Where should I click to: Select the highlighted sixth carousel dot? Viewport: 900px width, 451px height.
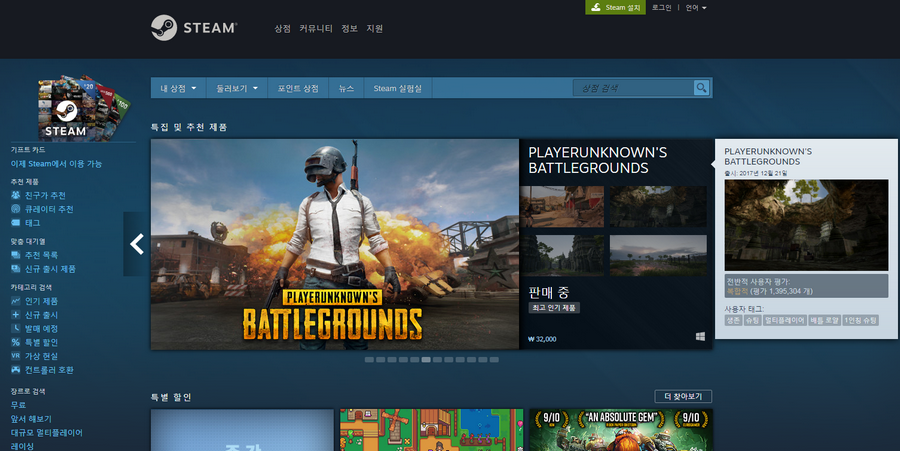tap(426, 360)
